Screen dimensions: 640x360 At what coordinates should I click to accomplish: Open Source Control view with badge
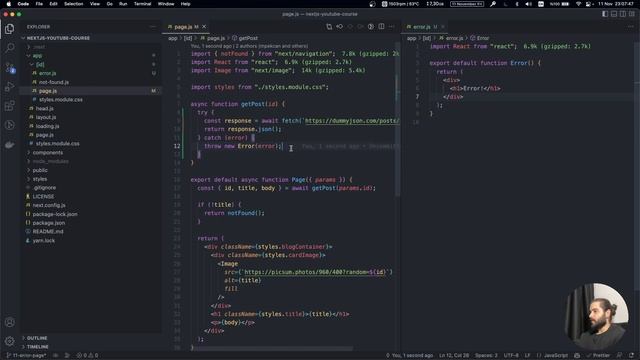9,67
